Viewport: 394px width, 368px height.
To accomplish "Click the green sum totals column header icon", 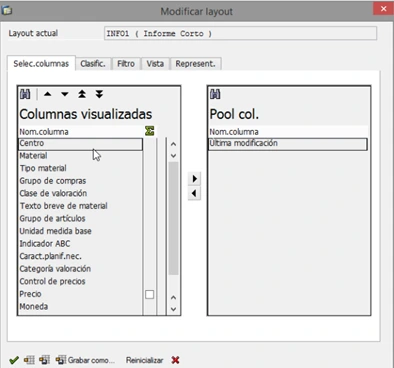I will pos(150,131).
